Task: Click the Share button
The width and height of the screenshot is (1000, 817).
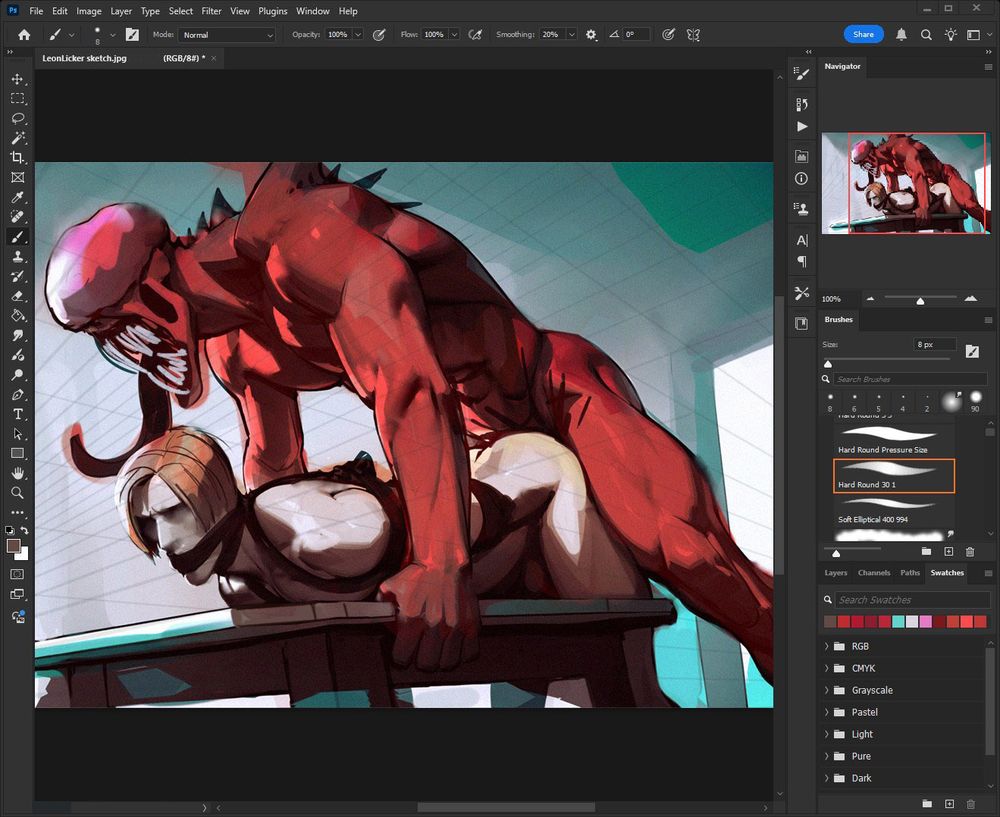Action: pyautogui.click(x=864, y=34)
